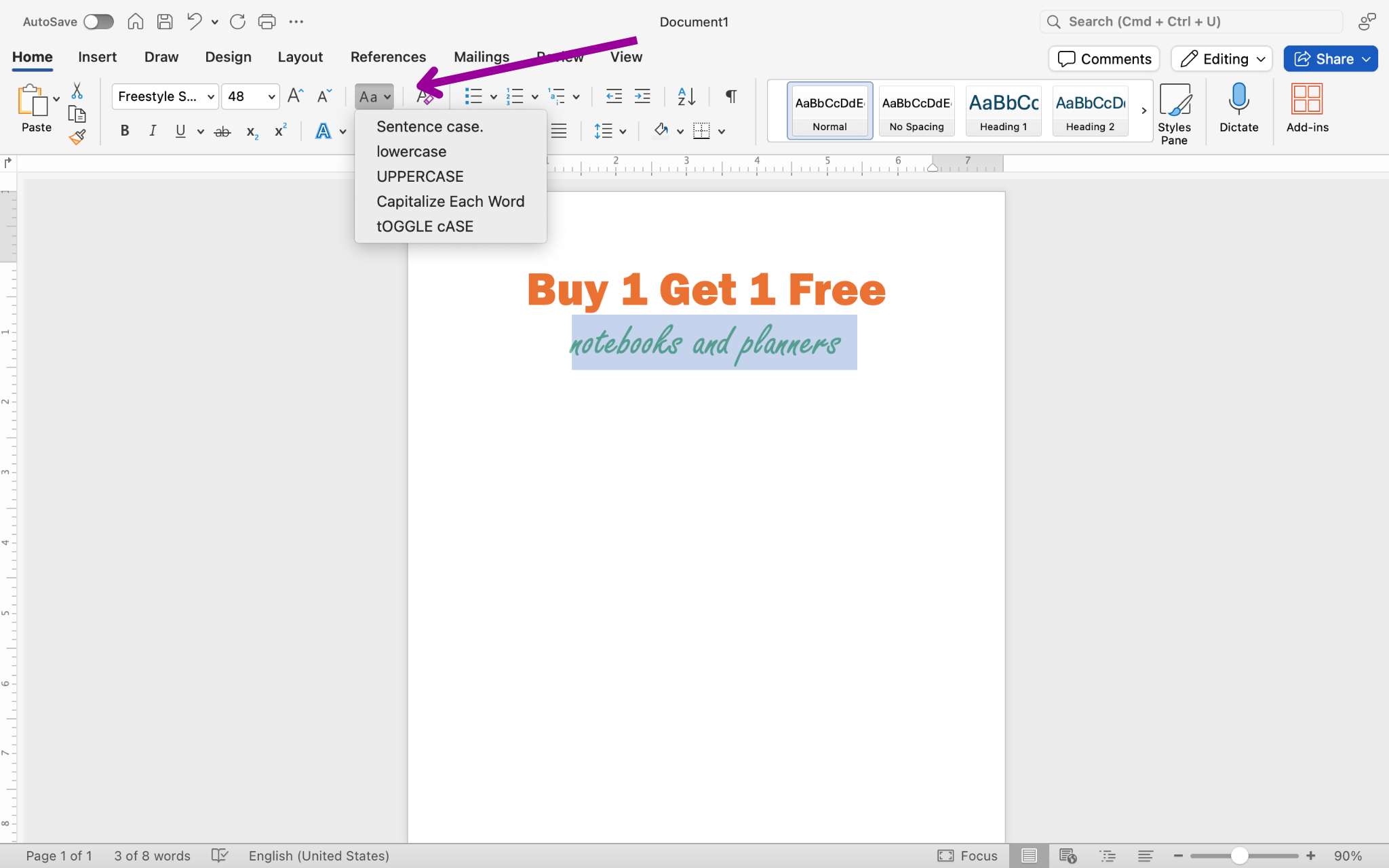Click the line spacing icon
Image resolution: width=1389 pixels, height=868 pixels.
(603, 131)
